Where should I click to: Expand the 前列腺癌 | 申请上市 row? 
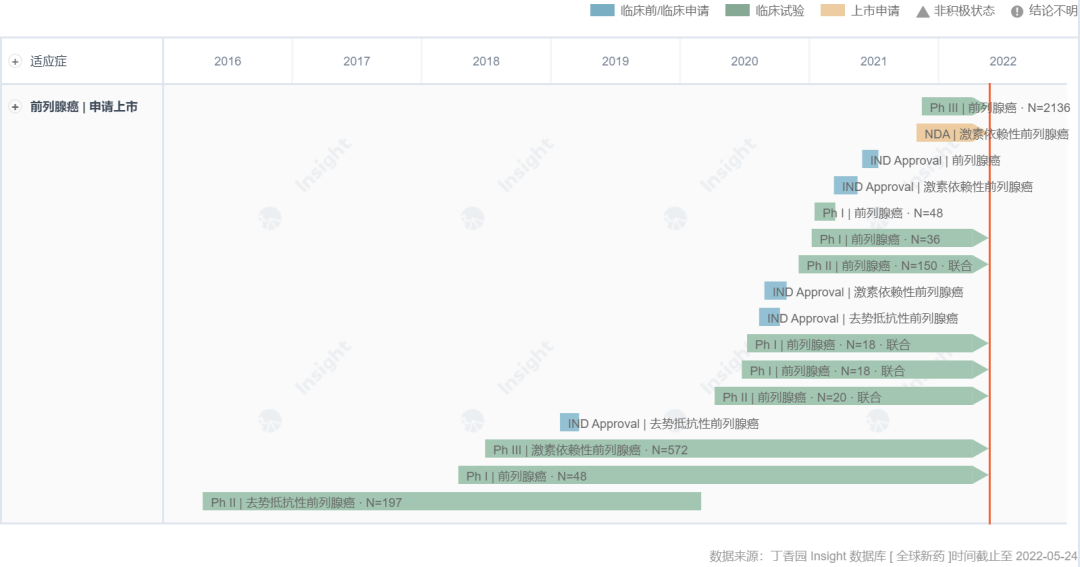15,107
